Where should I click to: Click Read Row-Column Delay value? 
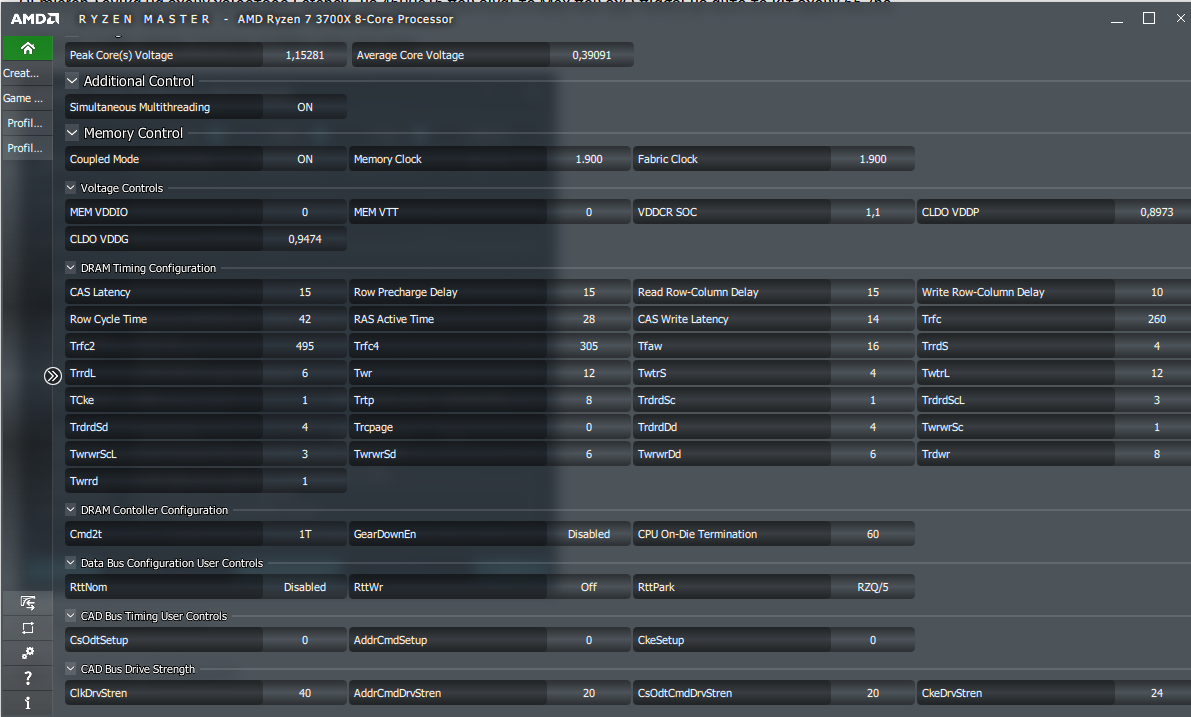pyautogui.click(x=873, y=292)
